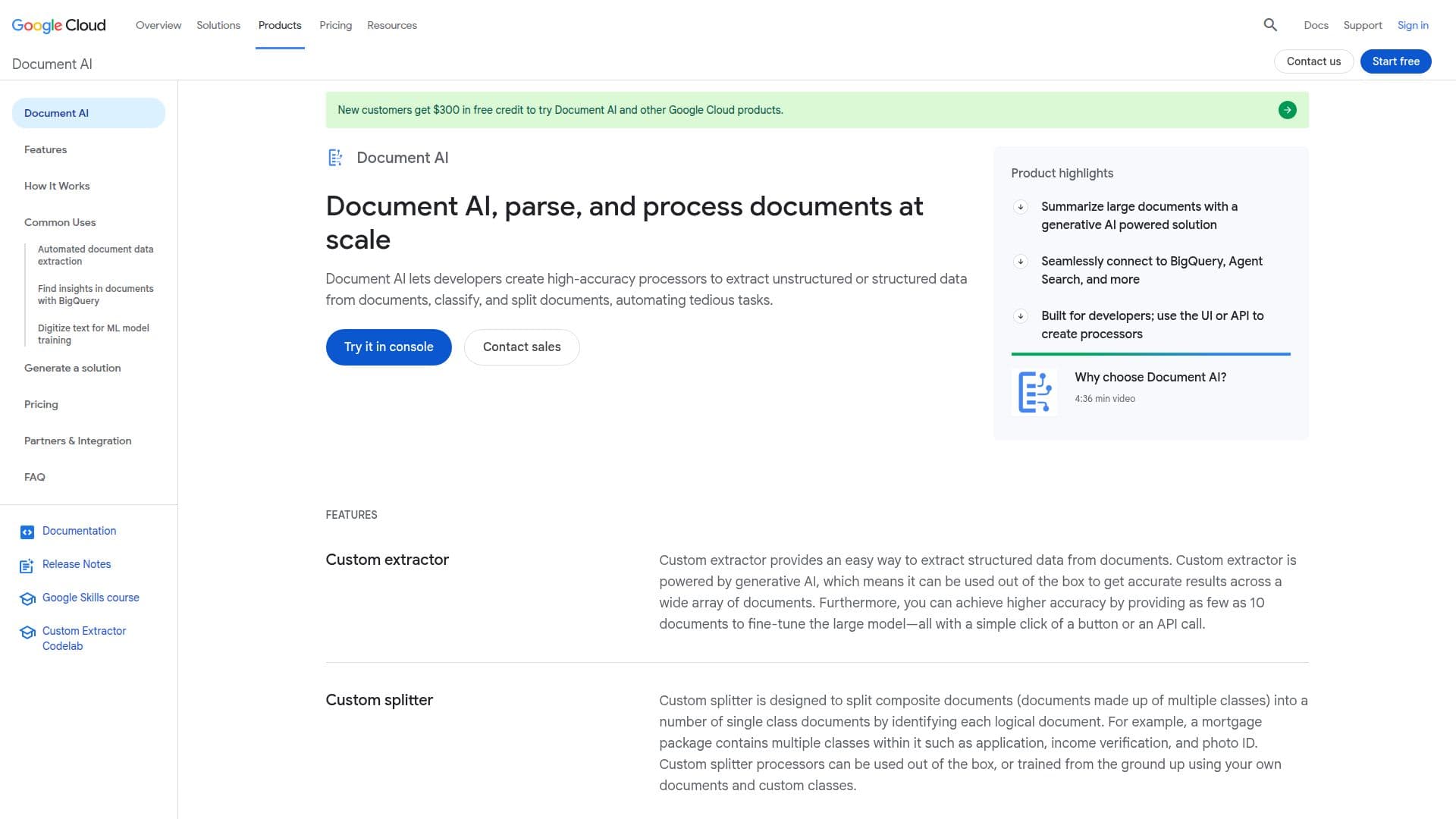This screenshot has height=819, width=1456.
Task: Click the Google Skills course graduation cap icon
Action: tap(27, 599)
